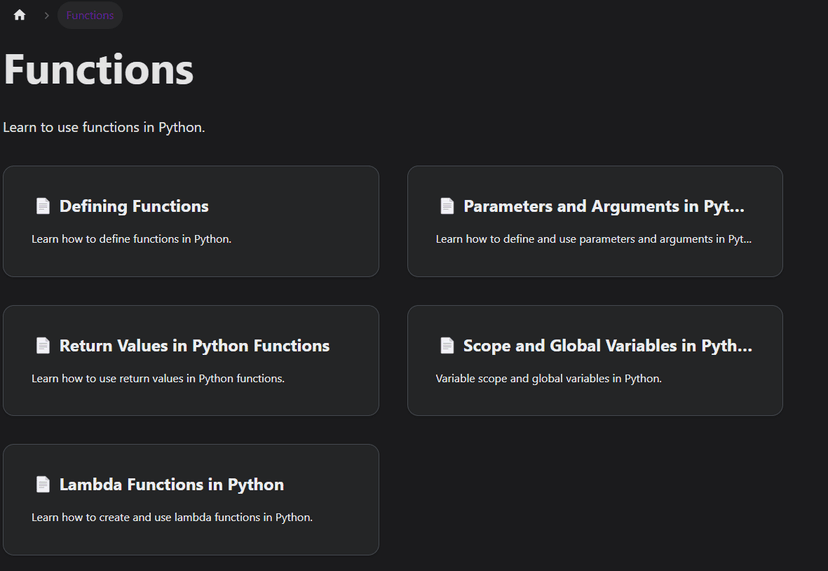Open the Parameters and Arguments in Python title

point(604,206)
